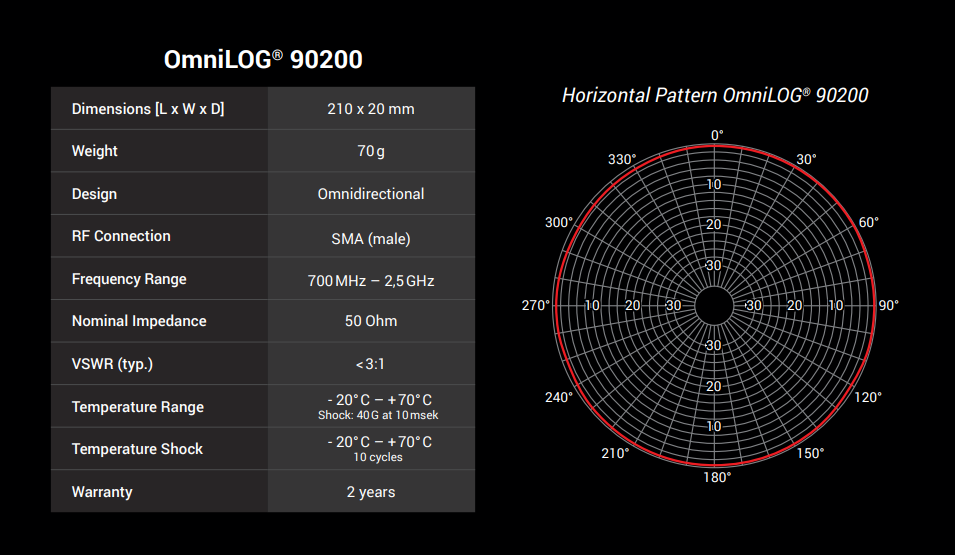The width and height of the screenshot is (955, 555).
Task: Select the 50 Ohm value
Action: 371,321
